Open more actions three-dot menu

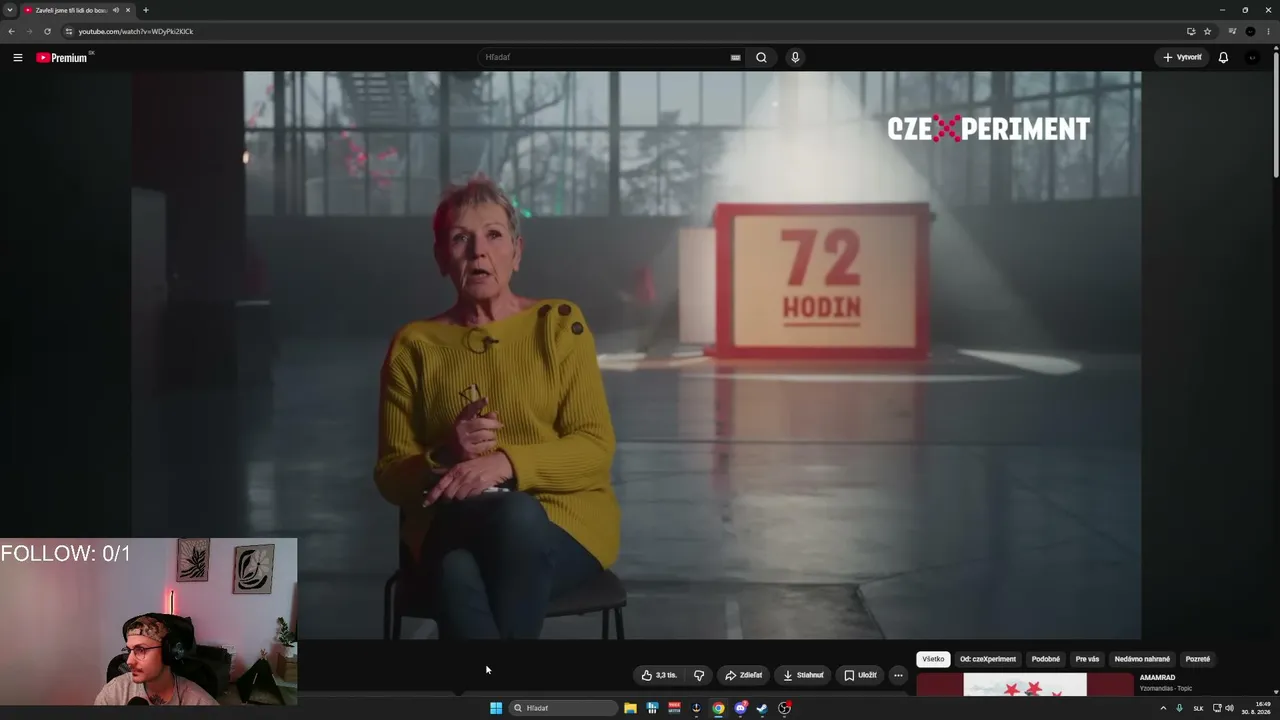(898, 675)
